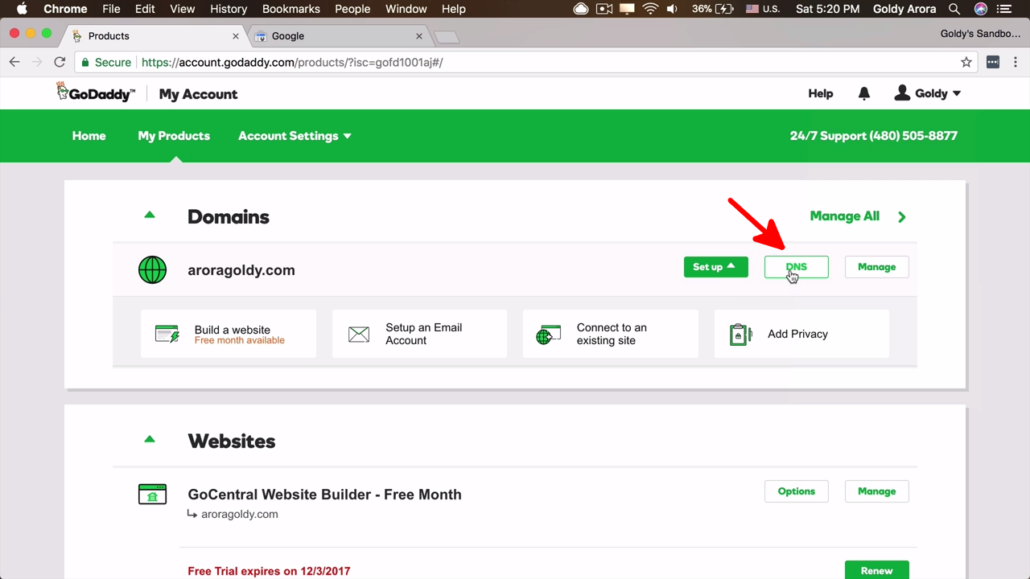1030x579 pixels.
Task: Close the Products tab
Action: point(236,36)
